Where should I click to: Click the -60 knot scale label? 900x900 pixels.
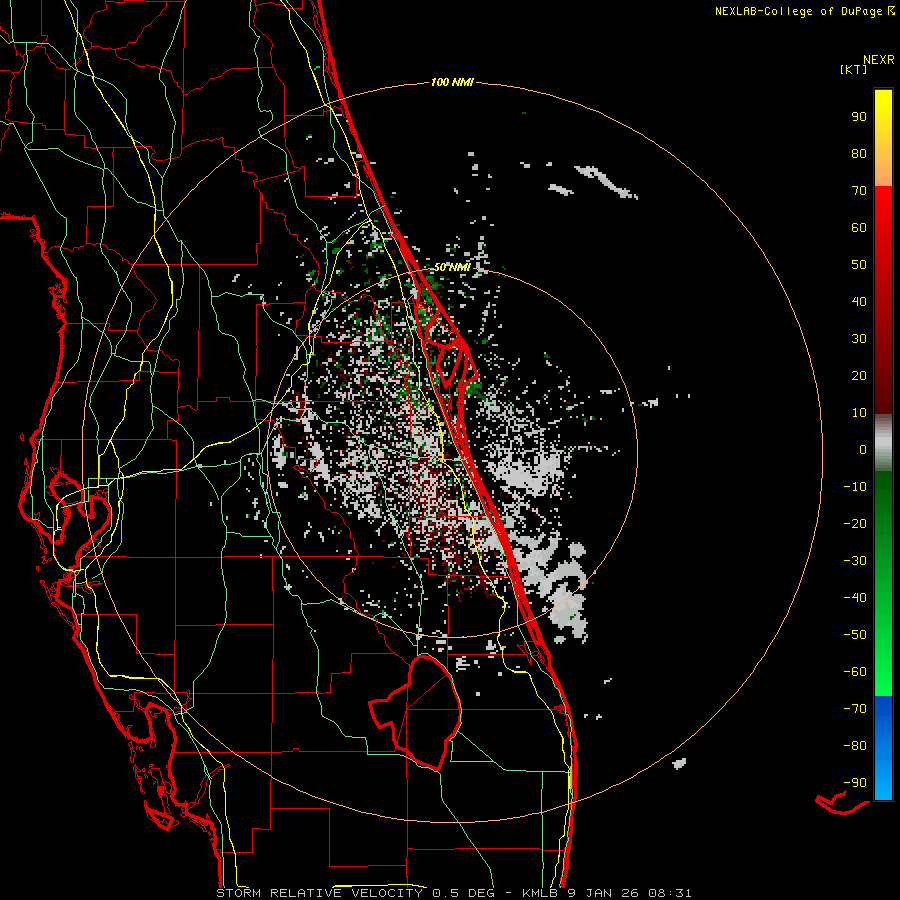point(855,672)
